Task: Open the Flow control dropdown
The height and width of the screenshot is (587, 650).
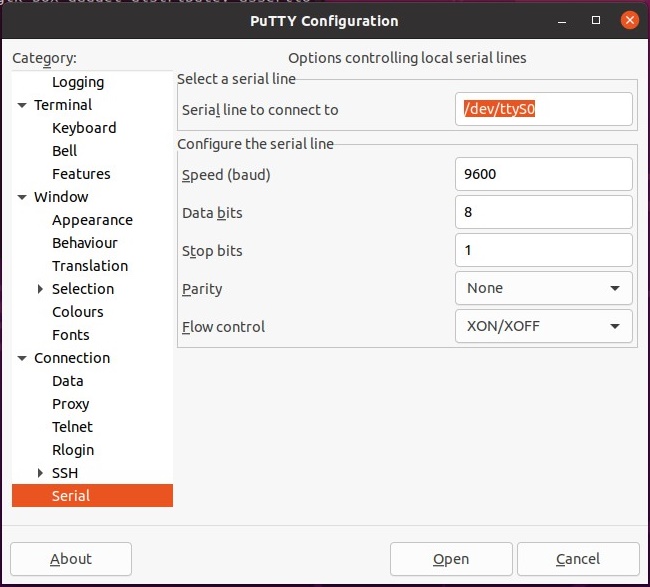Action: 543,326
